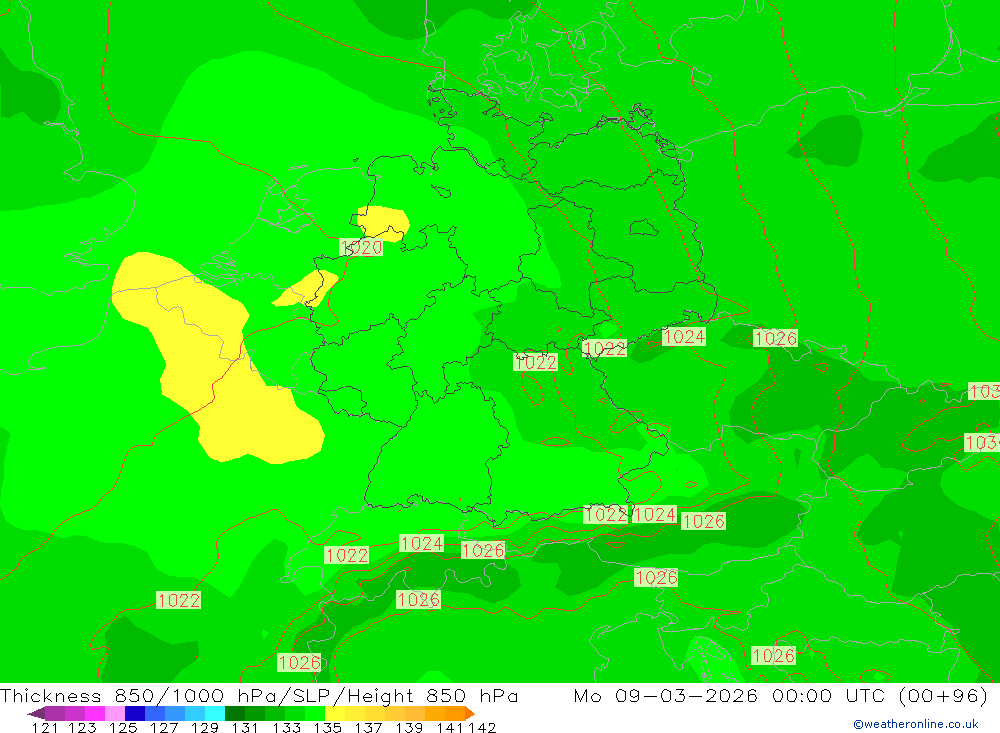
Task: Click the dark blue legend swatch at 125
Action: click(135, 713)
